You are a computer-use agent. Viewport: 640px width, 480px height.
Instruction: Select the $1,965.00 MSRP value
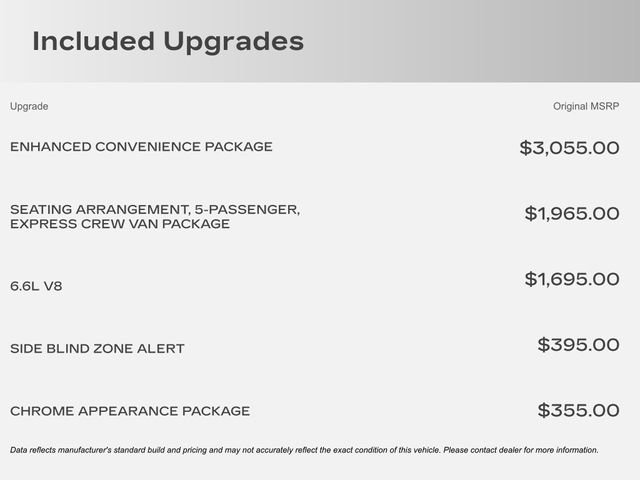coord(572,214)
